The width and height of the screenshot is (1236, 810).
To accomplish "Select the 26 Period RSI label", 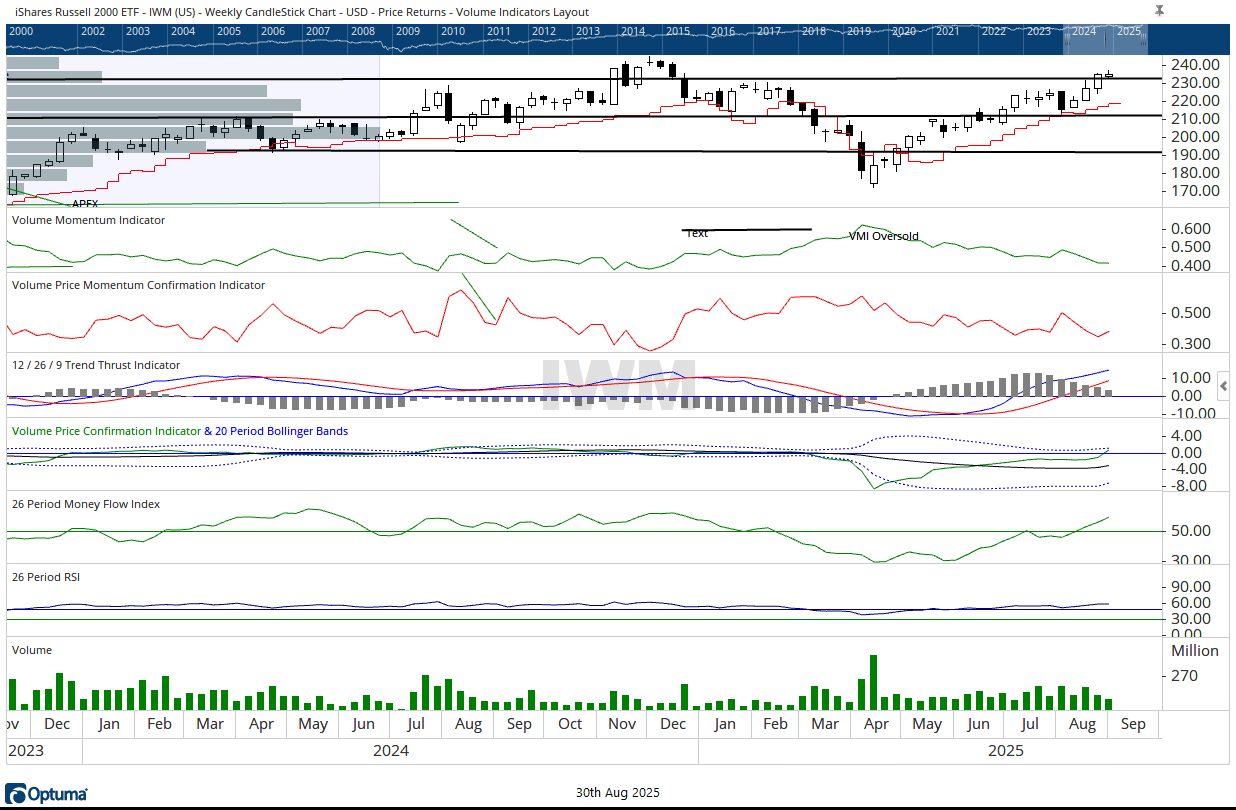I will click(x=47, y=577).
